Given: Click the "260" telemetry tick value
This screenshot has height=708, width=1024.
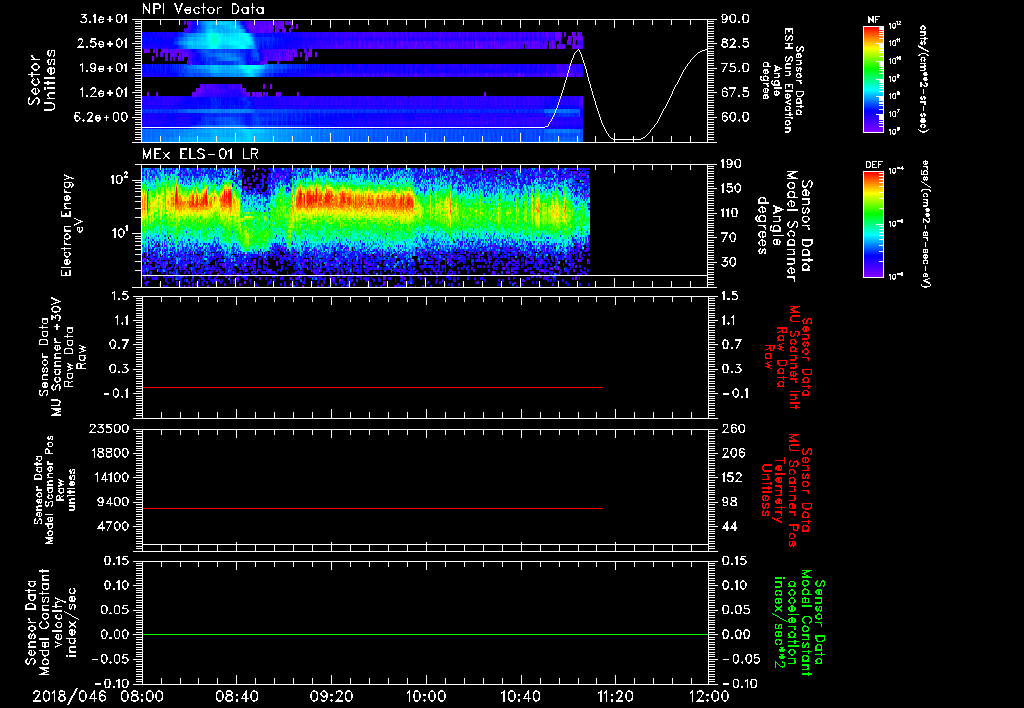Looking at the screenshot, I should click(x=732, y=428).
